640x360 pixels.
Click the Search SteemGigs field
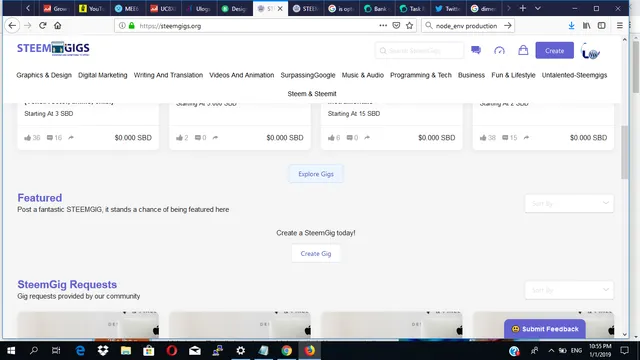click(x=419, y=51)
